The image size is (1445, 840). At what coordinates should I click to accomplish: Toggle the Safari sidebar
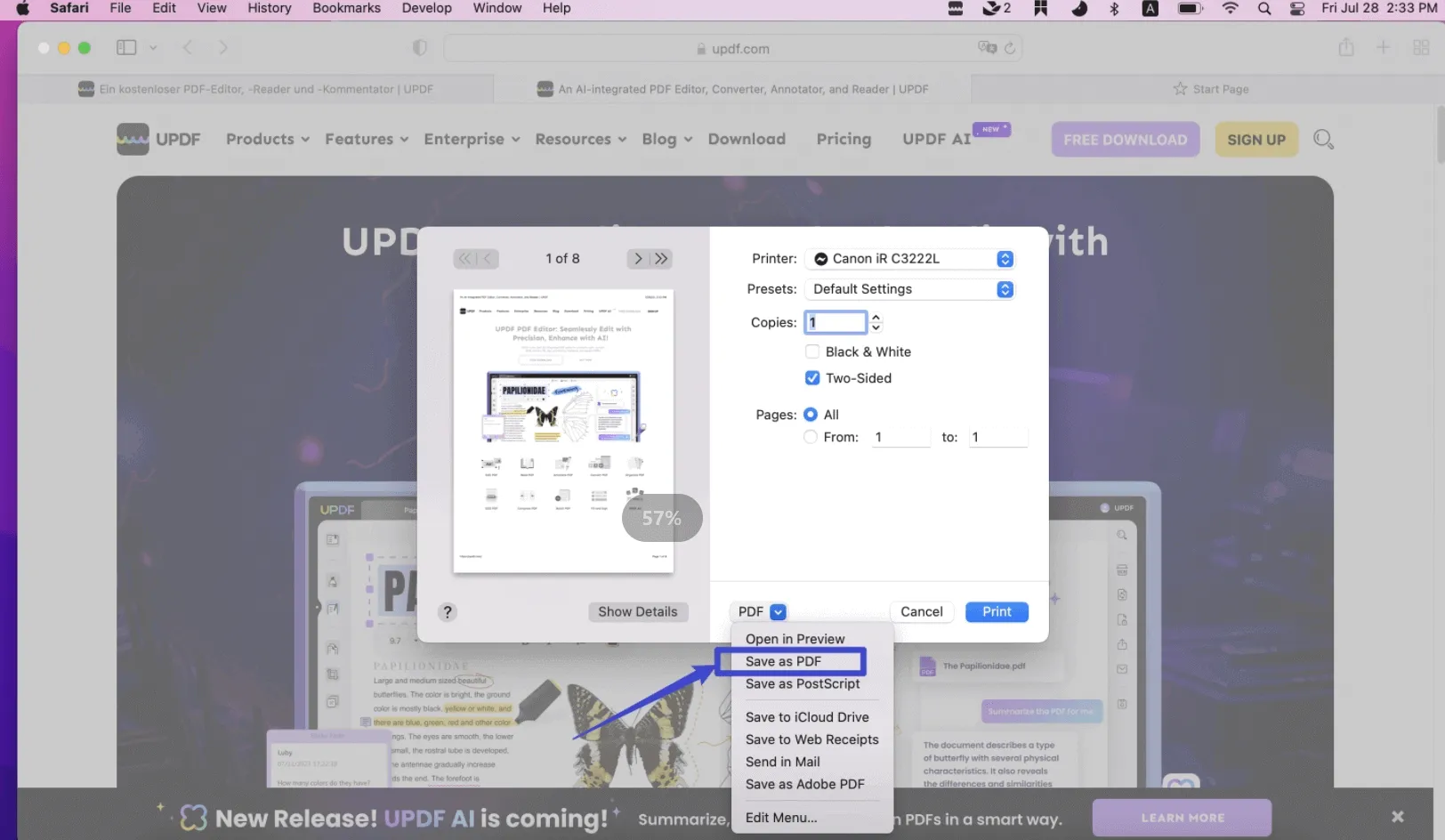[x=126, y=47]
